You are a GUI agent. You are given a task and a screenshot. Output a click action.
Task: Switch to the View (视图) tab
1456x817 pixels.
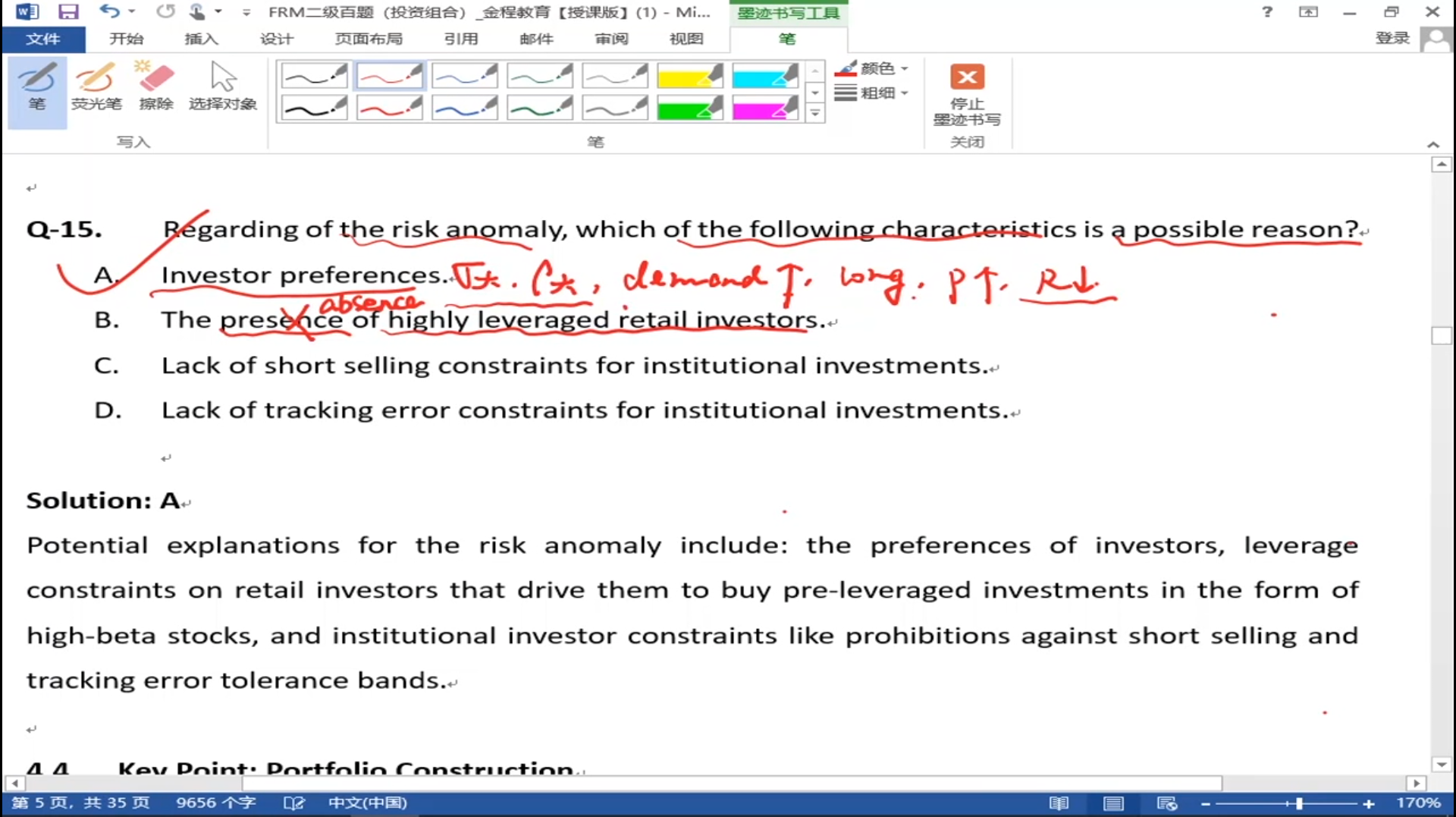(x=686, y=39)
